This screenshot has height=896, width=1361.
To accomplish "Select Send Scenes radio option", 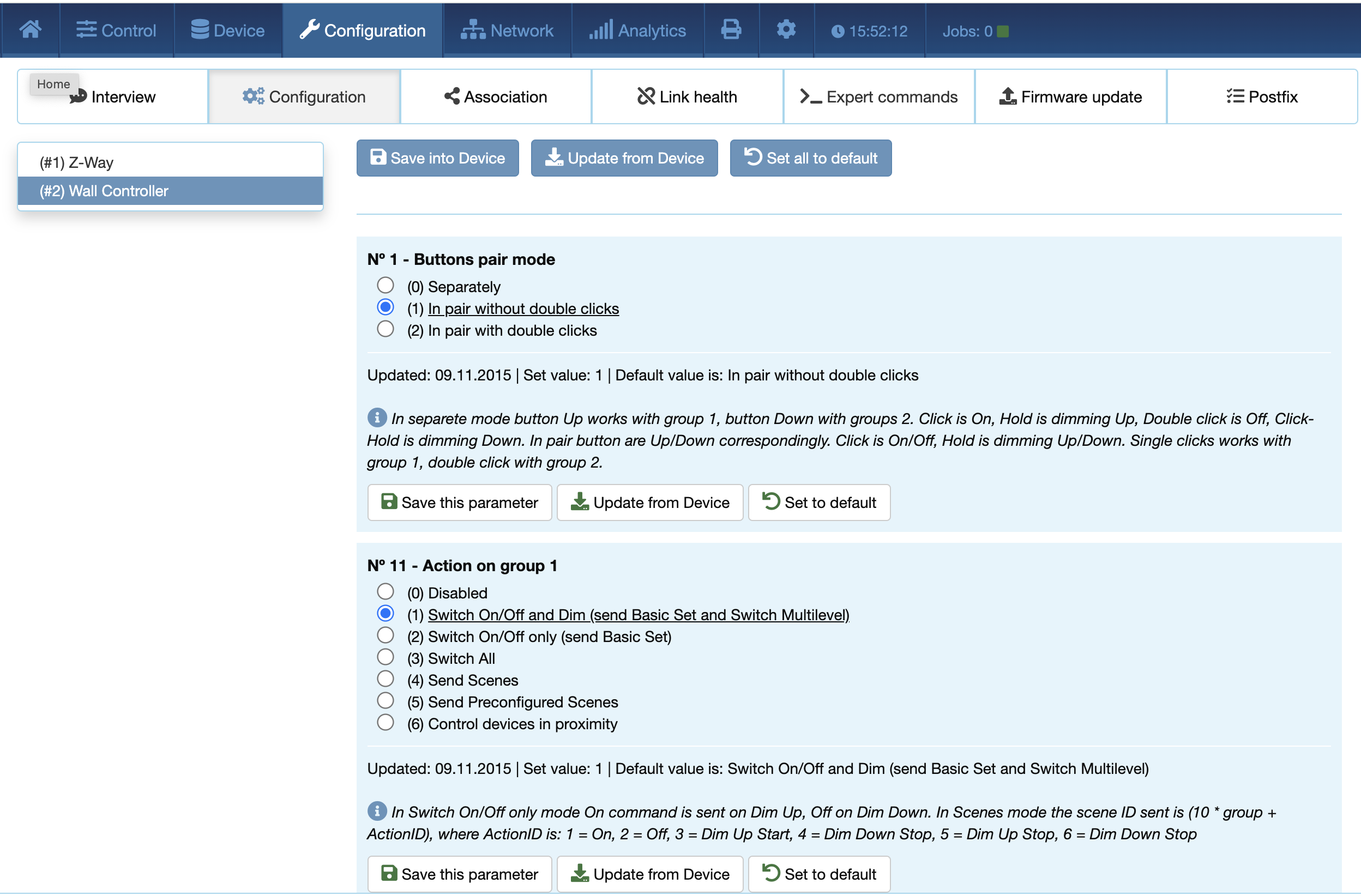I will (x=386, y=679).
